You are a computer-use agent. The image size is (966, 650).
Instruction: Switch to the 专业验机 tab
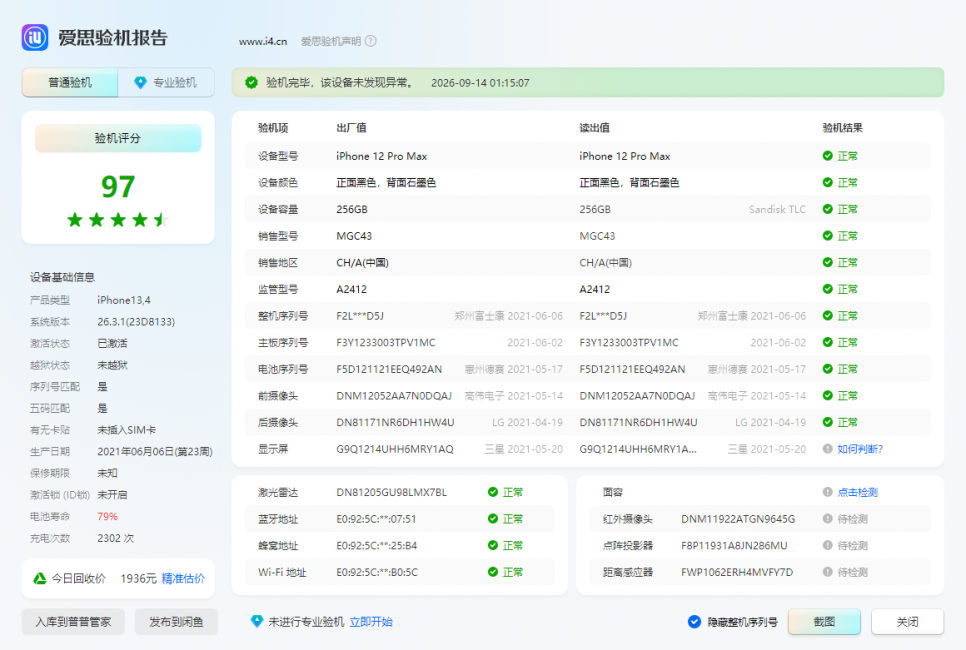pyautogui.click(x=166, y=83)
